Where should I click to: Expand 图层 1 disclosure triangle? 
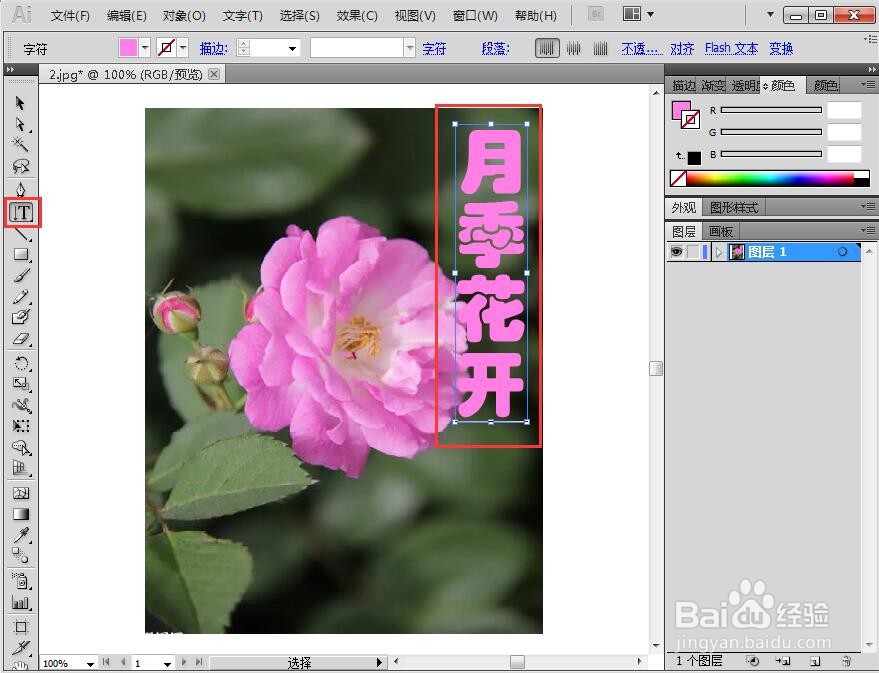718,252
